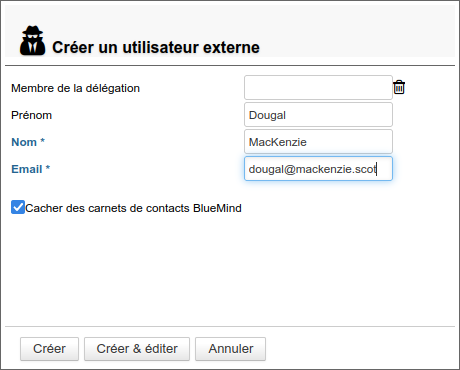
Task: Click the bold Email label
Action: (27, 169)
